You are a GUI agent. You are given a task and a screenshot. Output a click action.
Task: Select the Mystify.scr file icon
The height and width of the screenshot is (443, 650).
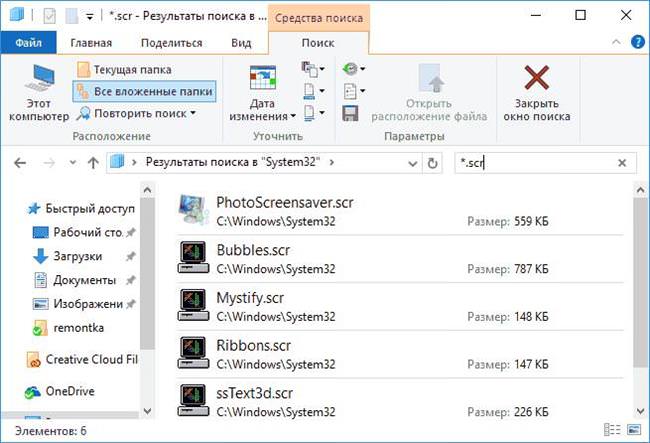click(193, 305)
